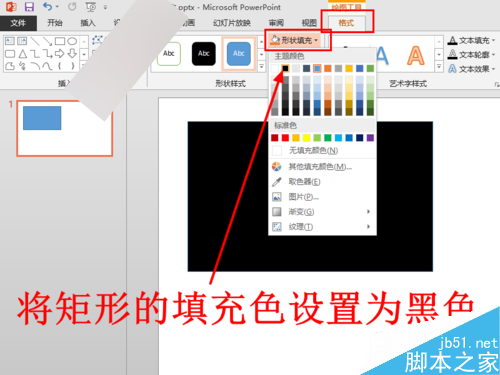Open the 文本填充 text fill dropdown

pos(471,41)
